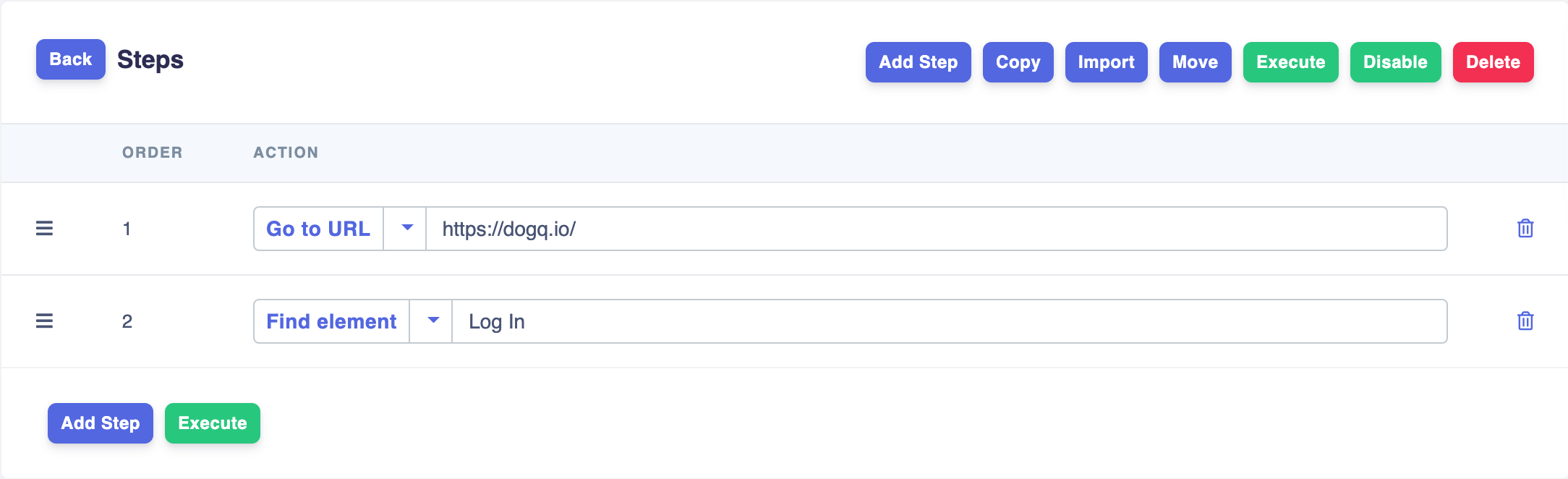Screen dimensions: 1568x479
Task: Click the Log In text field
Action: click(947, 321)
